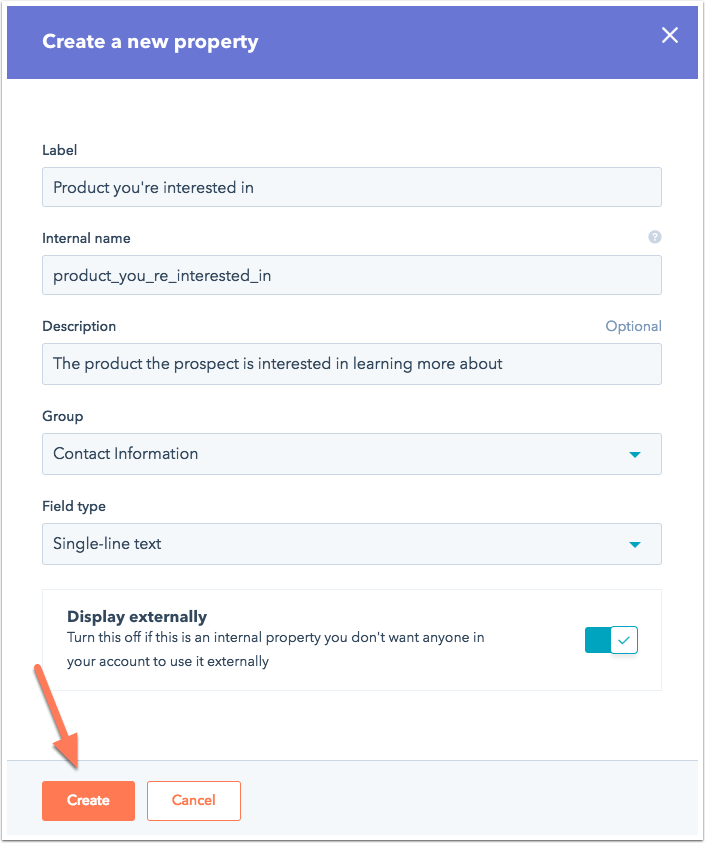Click the Display externally heading

[x=137, y=617]
